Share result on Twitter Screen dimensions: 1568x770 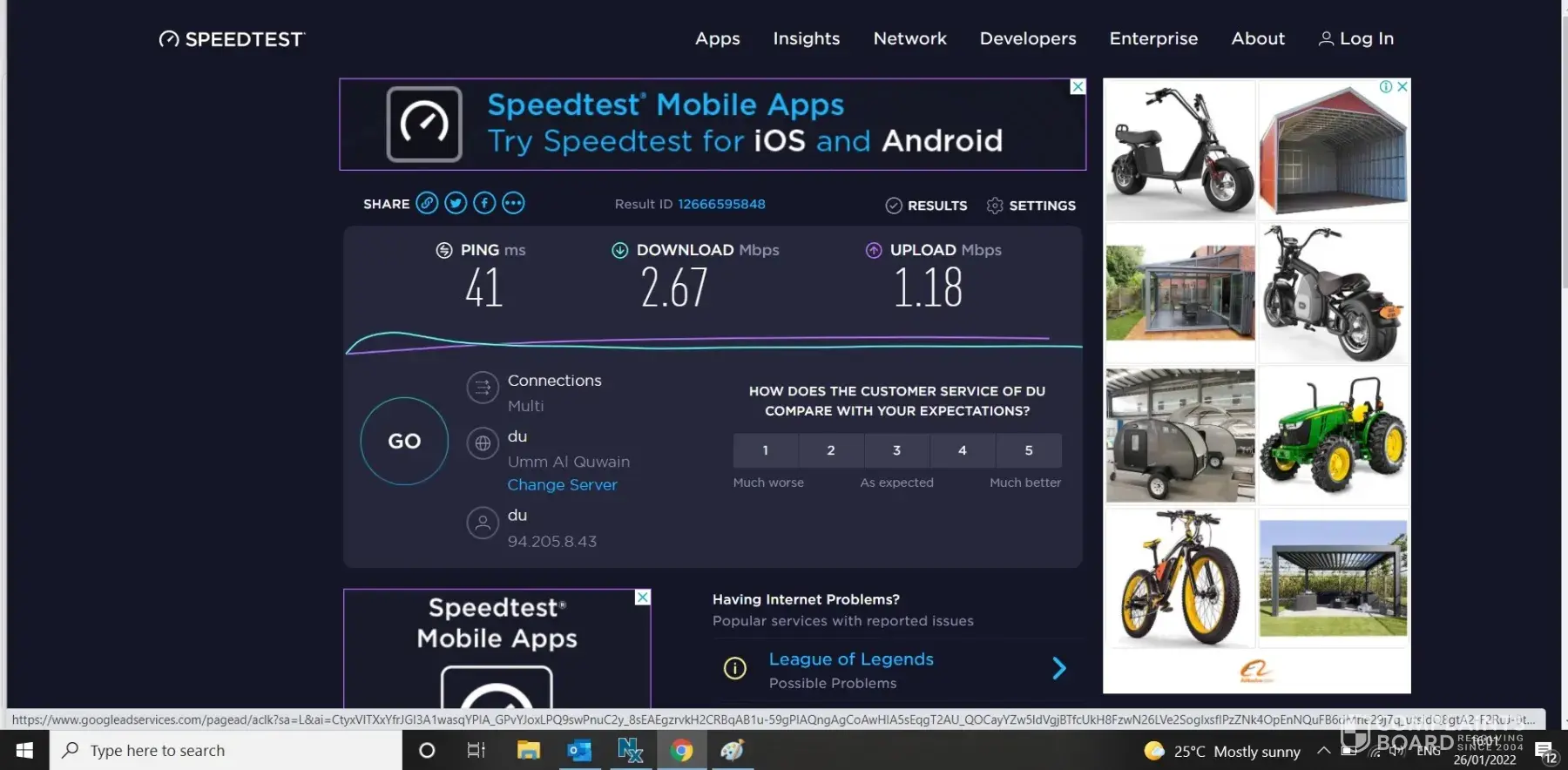pyautogui.click(x=456, y=204)
